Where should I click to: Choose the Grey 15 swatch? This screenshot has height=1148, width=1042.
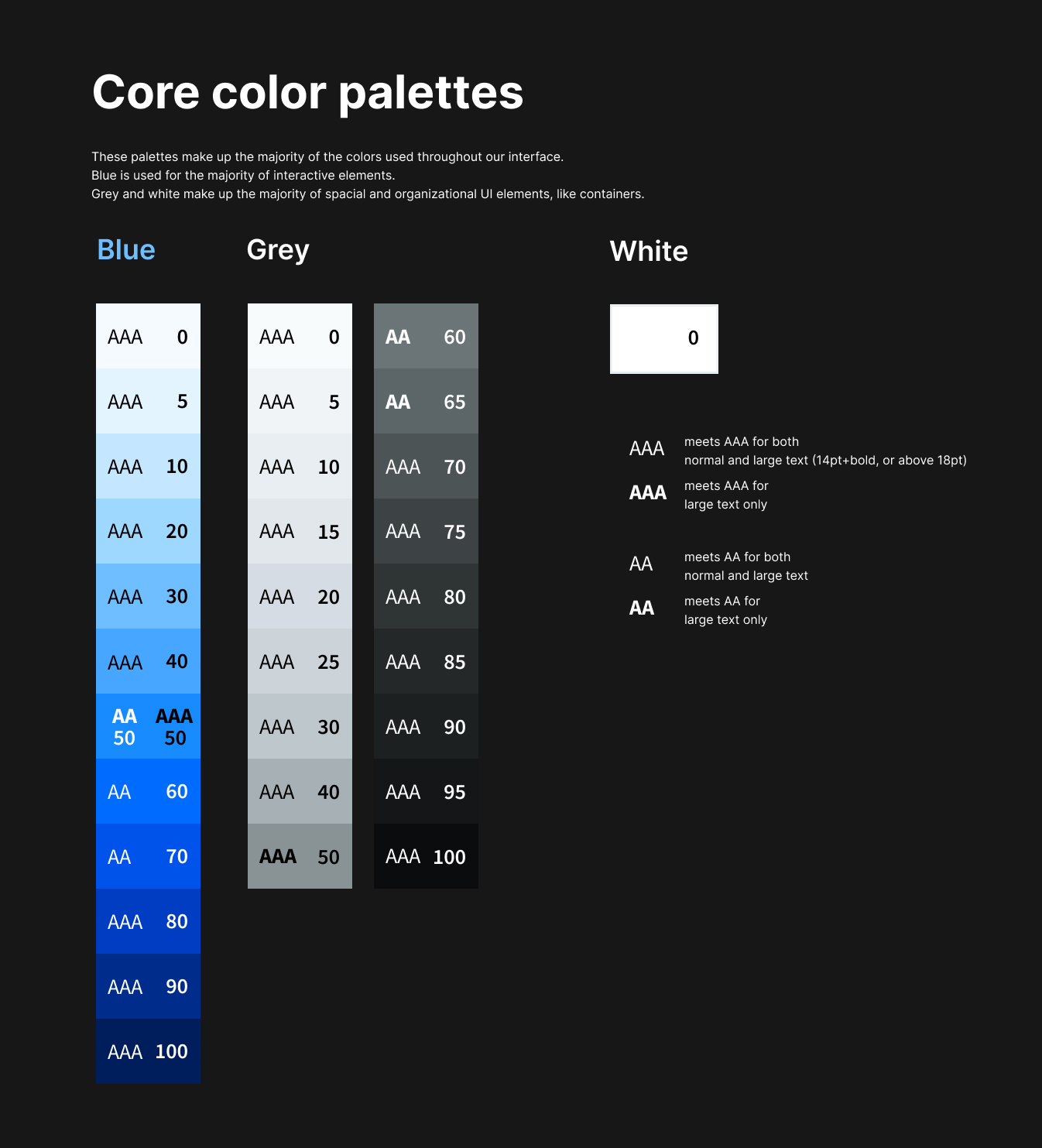coord(300,531)
